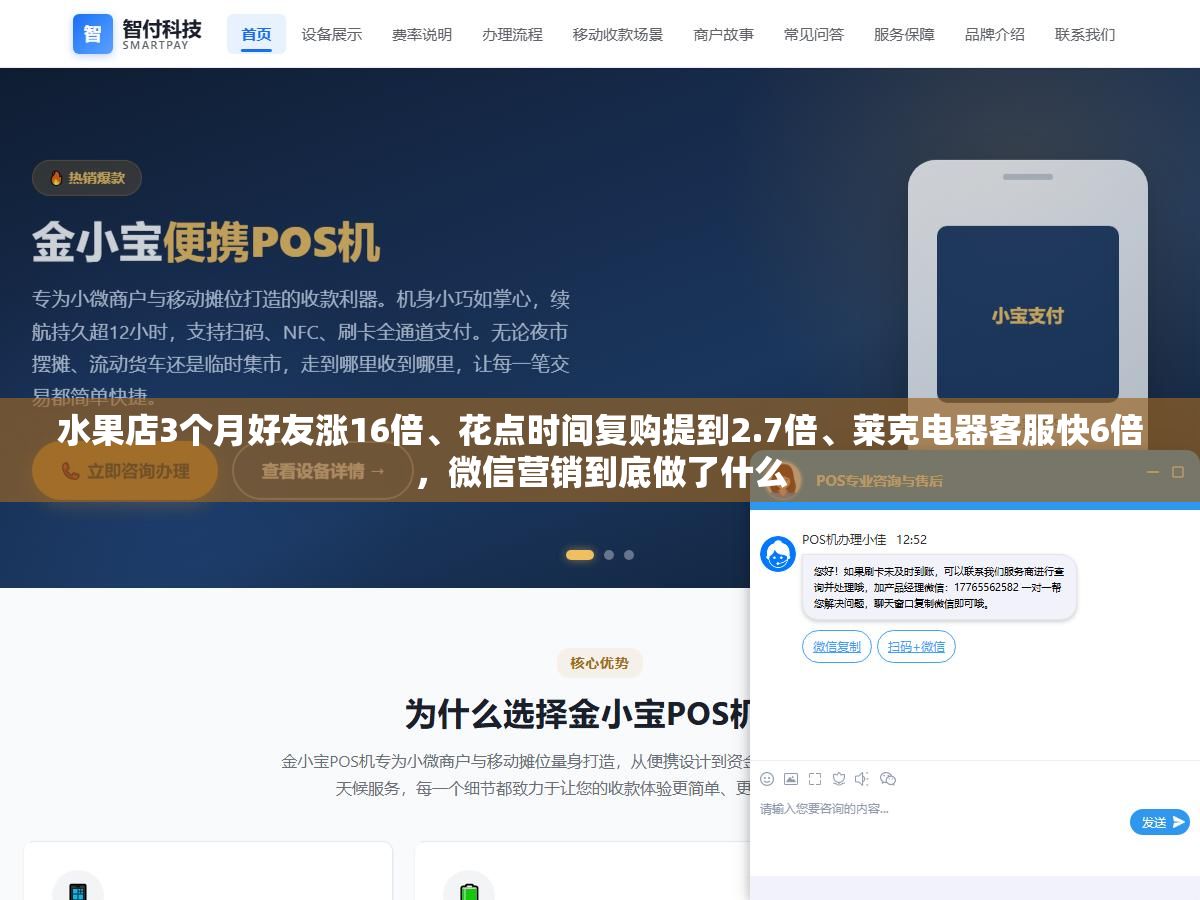The width and height of the screenshot is (1200, 900).
Task: Click the 查看设备详情 button
Action: [323, 470]
